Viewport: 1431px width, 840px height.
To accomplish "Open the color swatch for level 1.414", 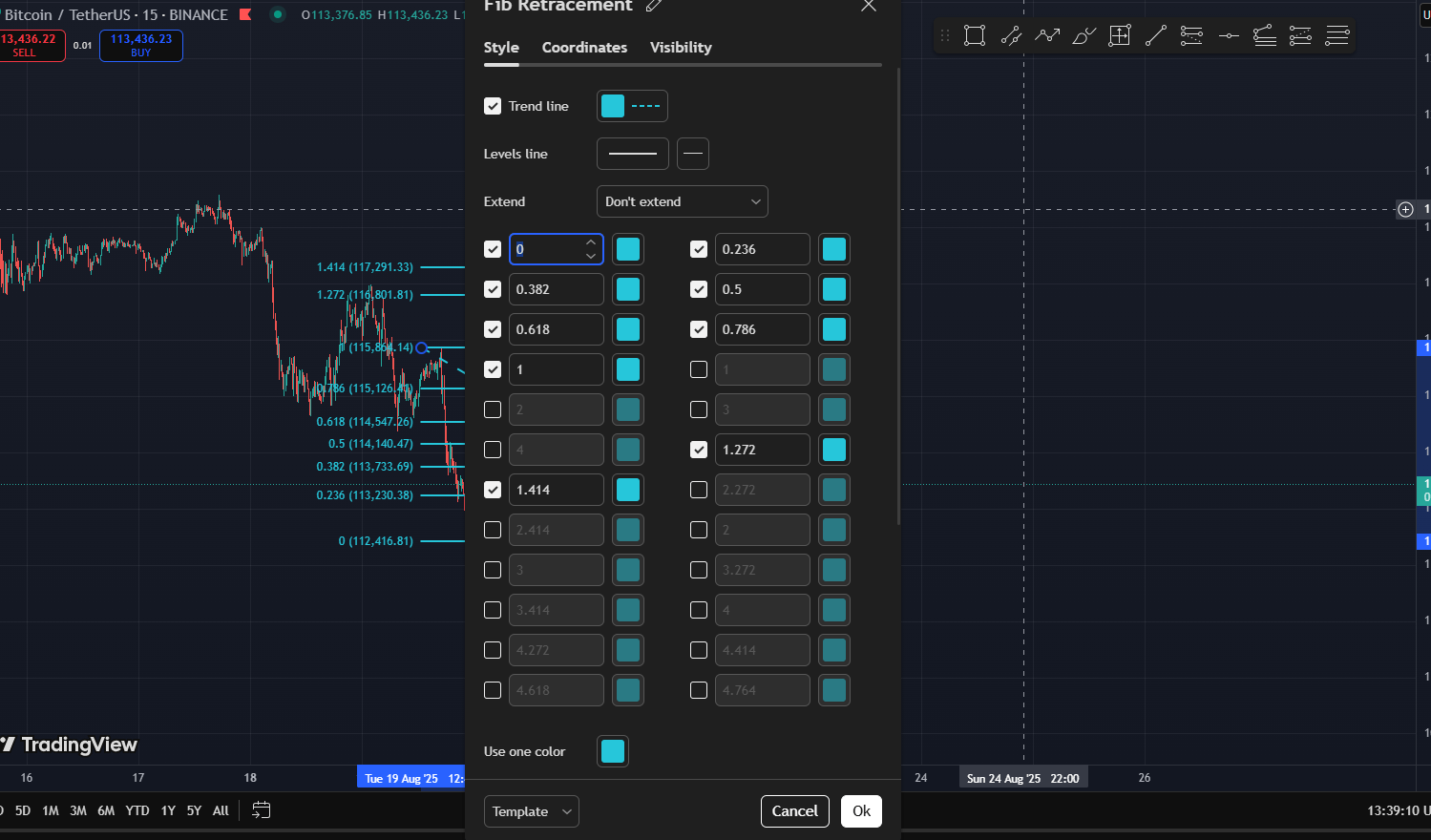I will click(x=628, y=490).
